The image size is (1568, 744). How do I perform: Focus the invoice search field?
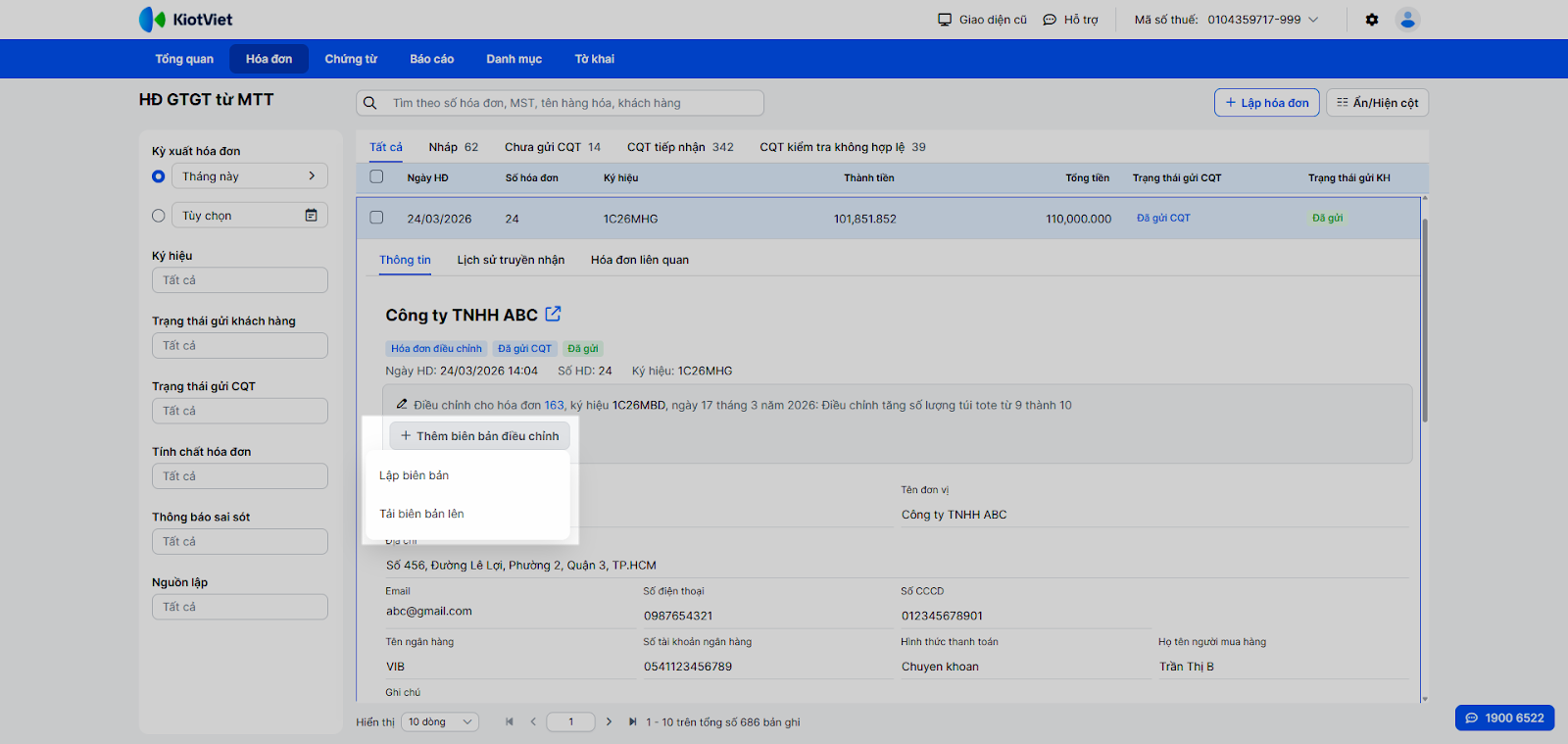coord(560,103)
